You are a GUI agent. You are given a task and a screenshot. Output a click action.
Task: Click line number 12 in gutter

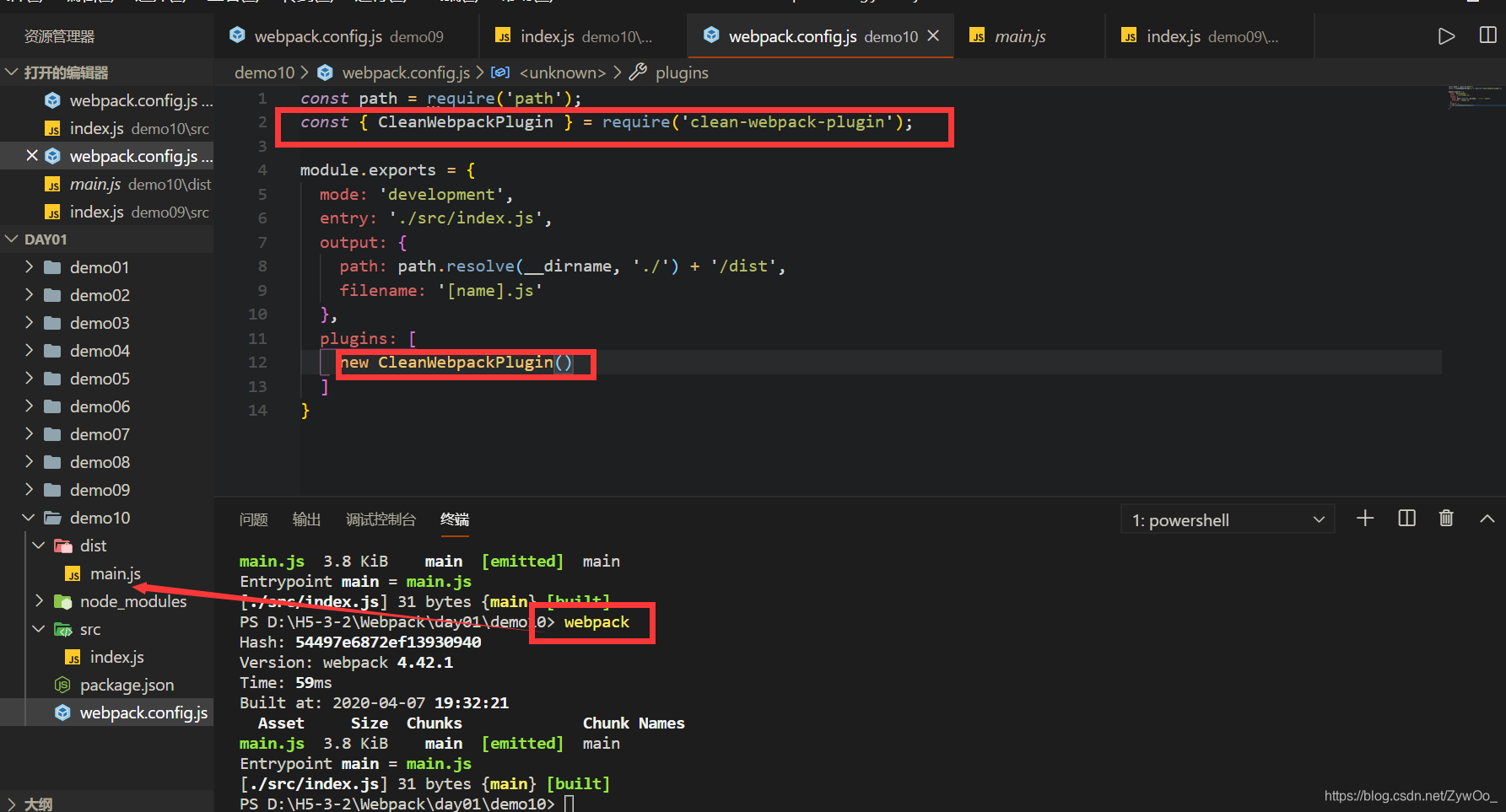click(257, 363)
